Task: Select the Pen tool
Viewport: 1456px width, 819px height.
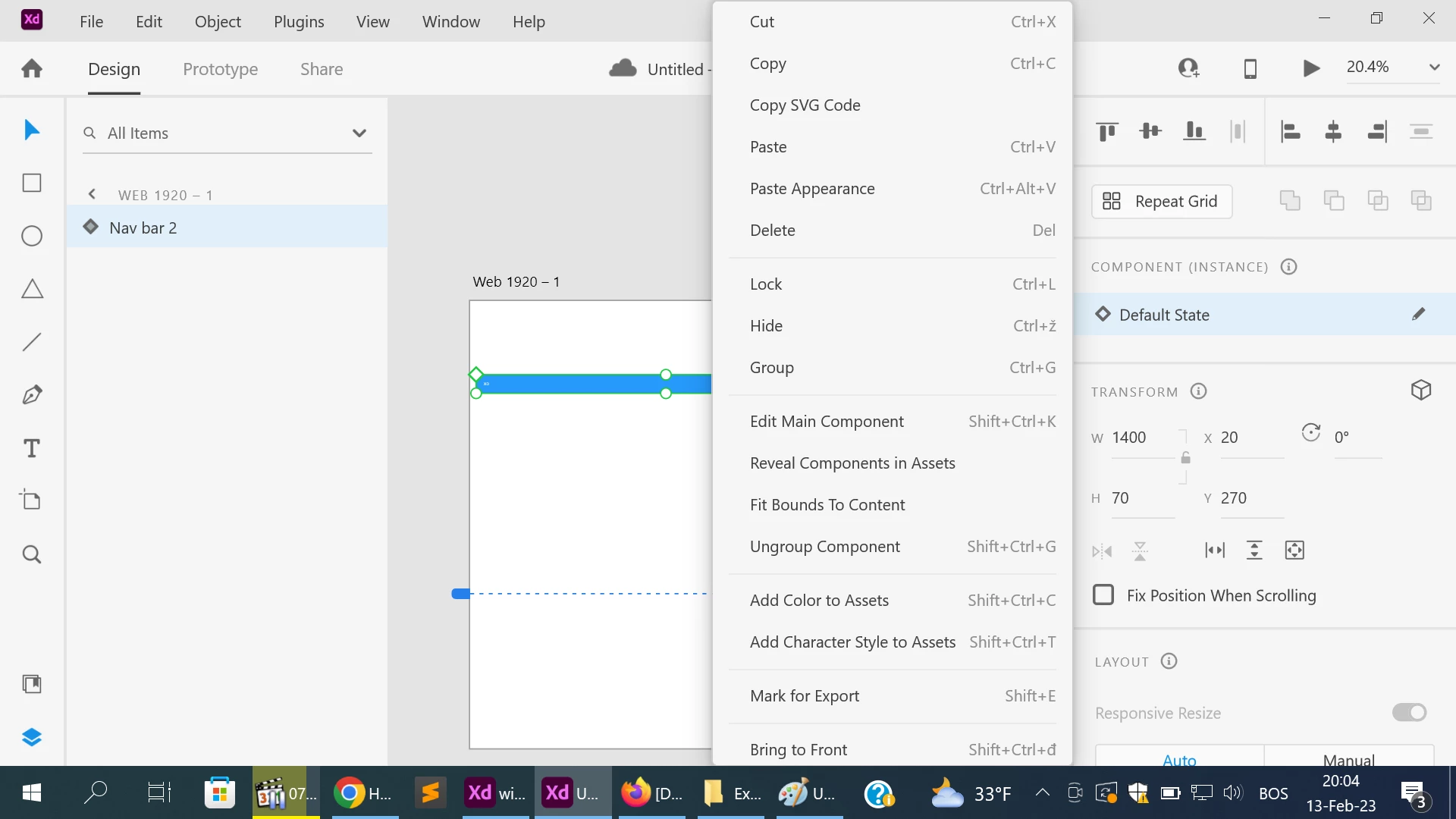Action: [x=32, y=394]
